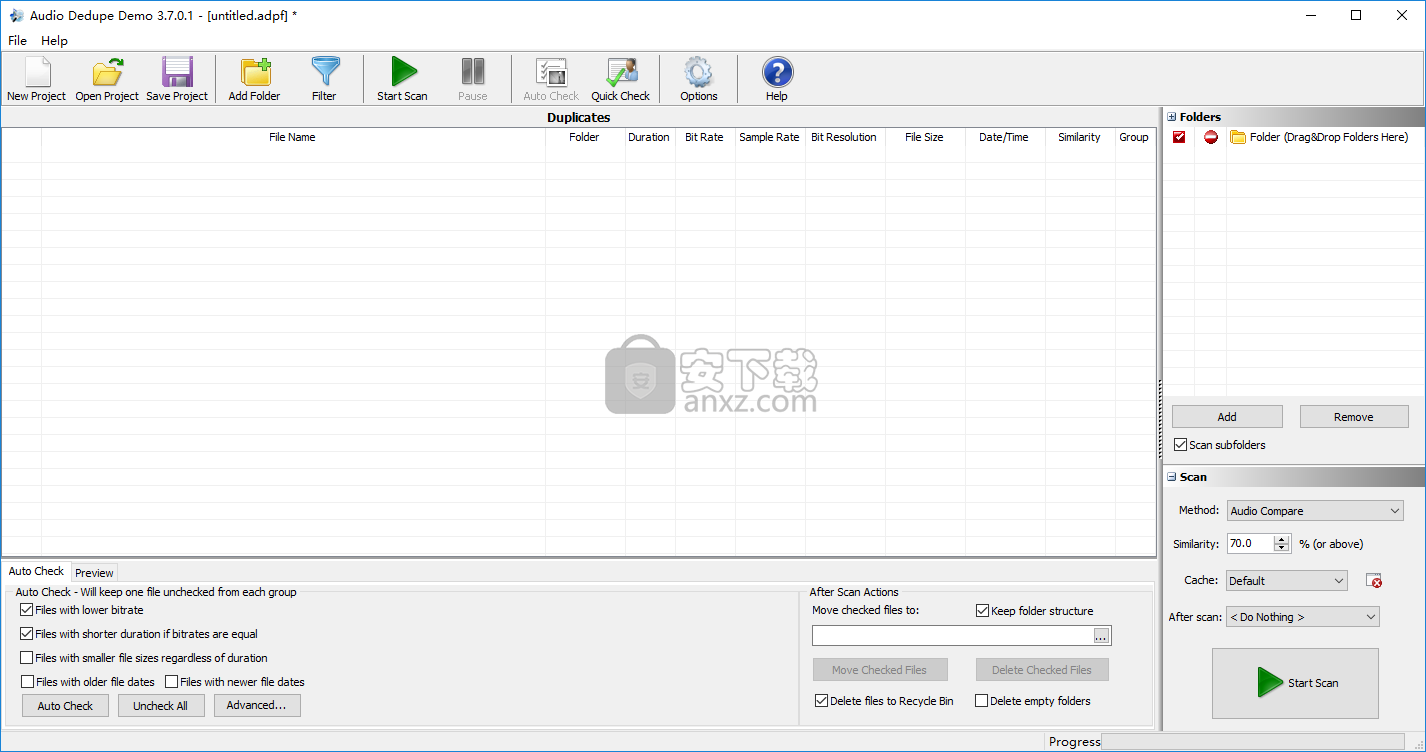Viewport: 1426px width, 752px height.
Task: Sort by File Size column header
Action: [924, 137]
